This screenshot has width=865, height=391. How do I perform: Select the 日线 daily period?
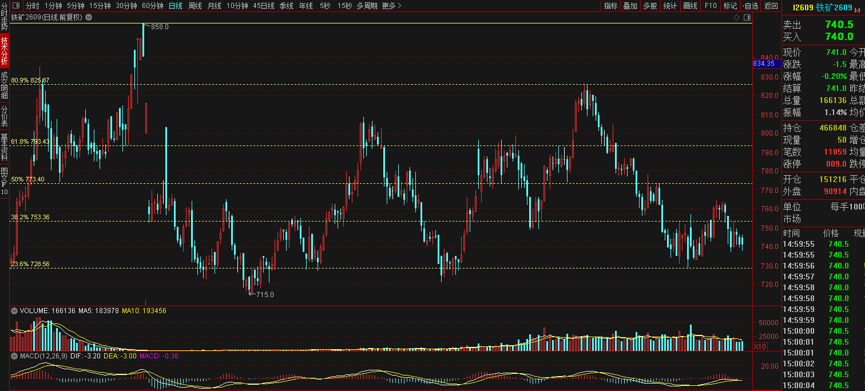pyautogui.click(x=175, y=6)
